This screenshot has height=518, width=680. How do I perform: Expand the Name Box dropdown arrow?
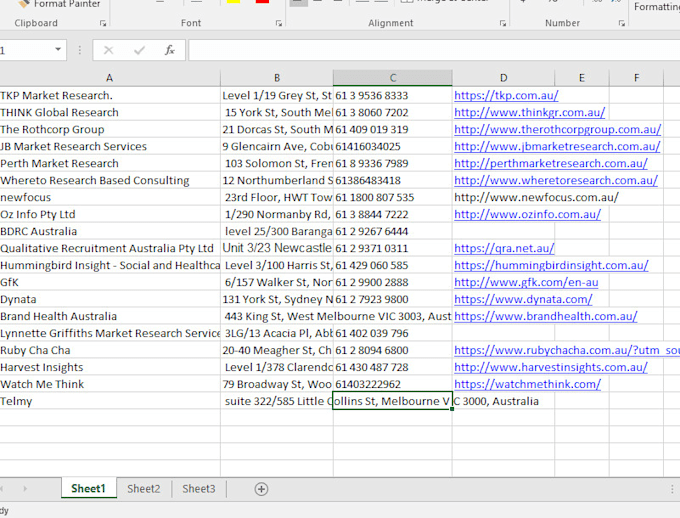point(58,49)
